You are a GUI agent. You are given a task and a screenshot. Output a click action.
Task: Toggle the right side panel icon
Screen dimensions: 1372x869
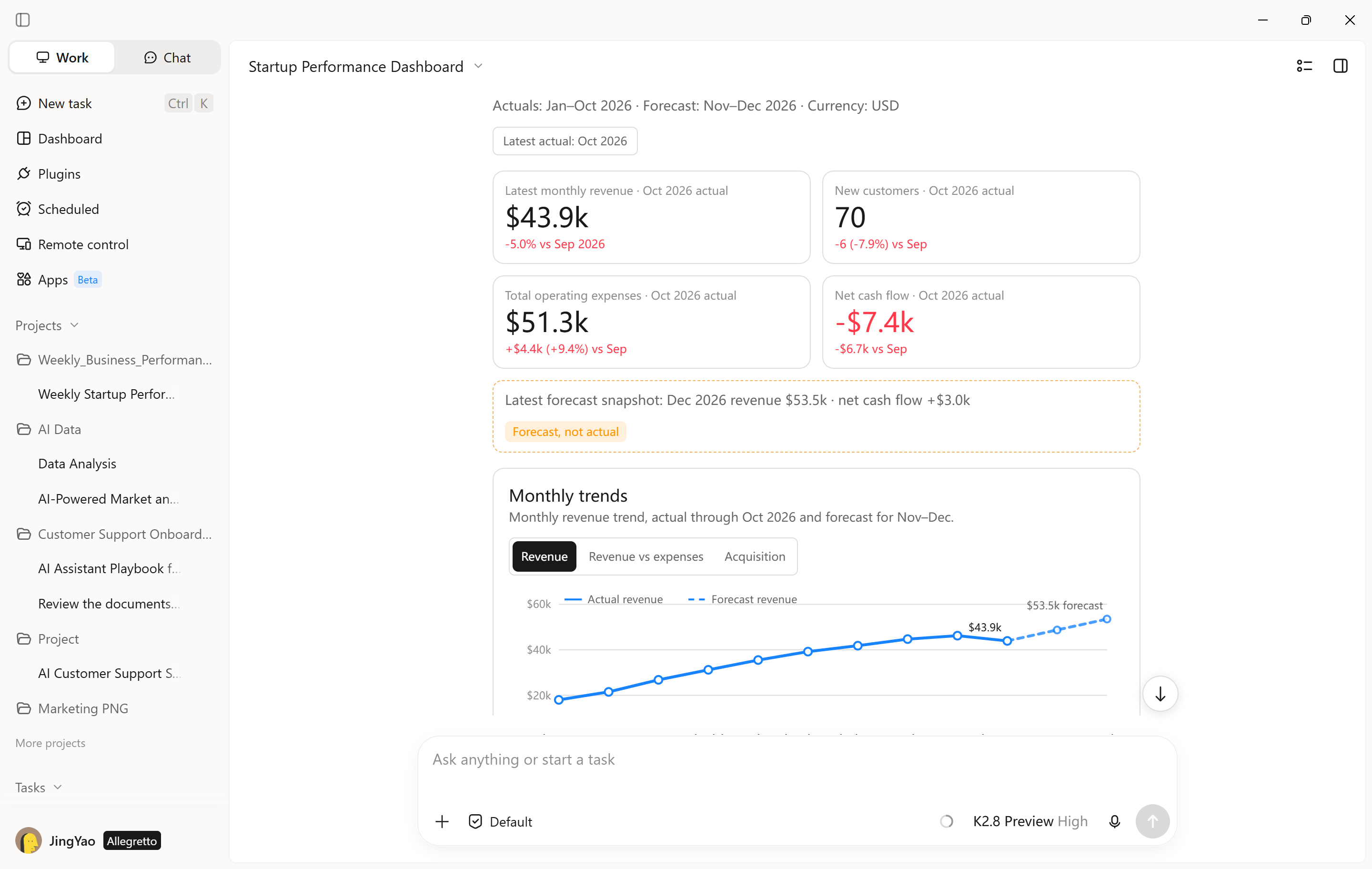coord(1341,66)
